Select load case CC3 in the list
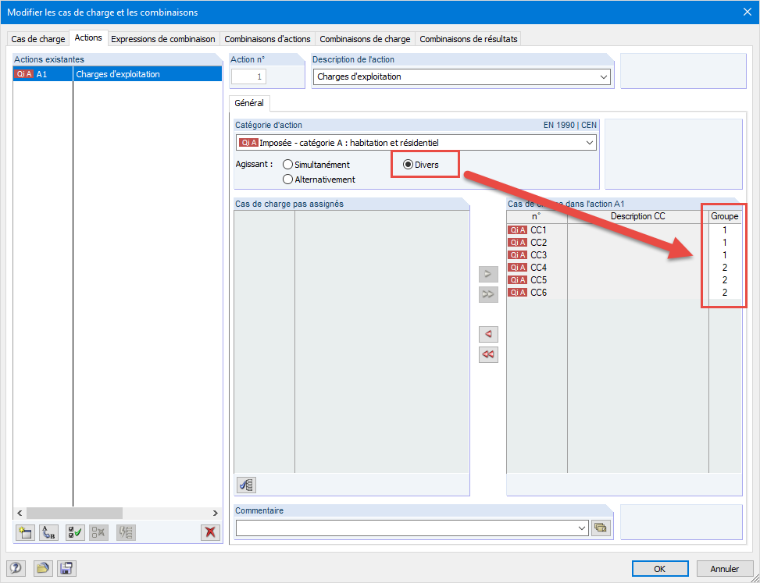 (624, 255)
